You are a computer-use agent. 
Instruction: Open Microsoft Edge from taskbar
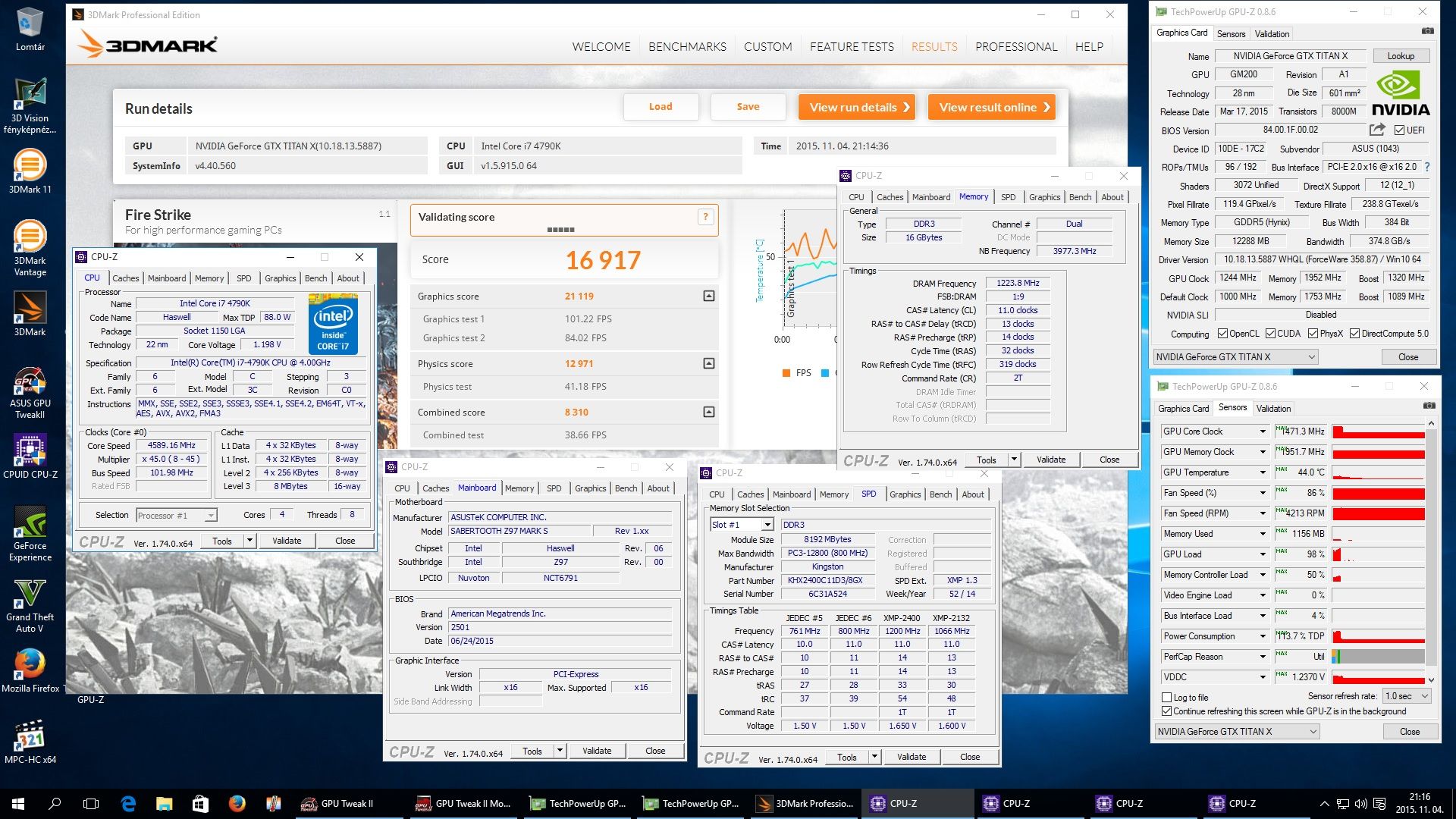click(x=128, y=803)
